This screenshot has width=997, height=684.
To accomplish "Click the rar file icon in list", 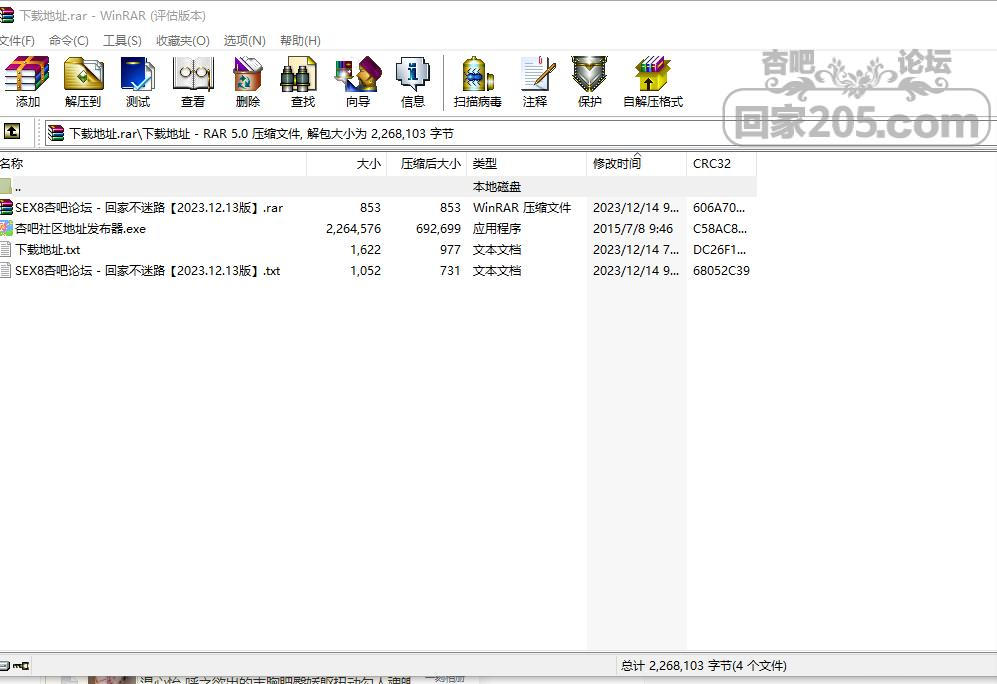I will tap(6, 207).
